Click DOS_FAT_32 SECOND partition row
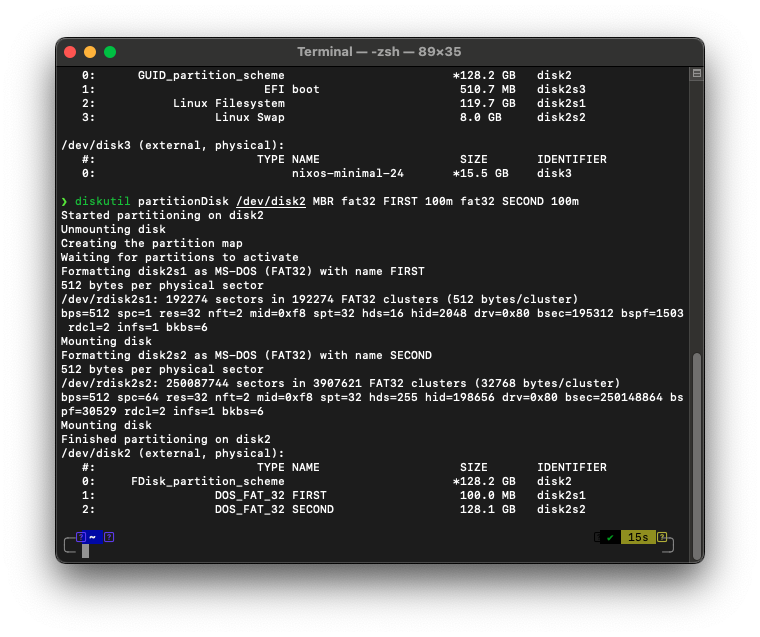760x637 pixels. [x=274, y=510]
